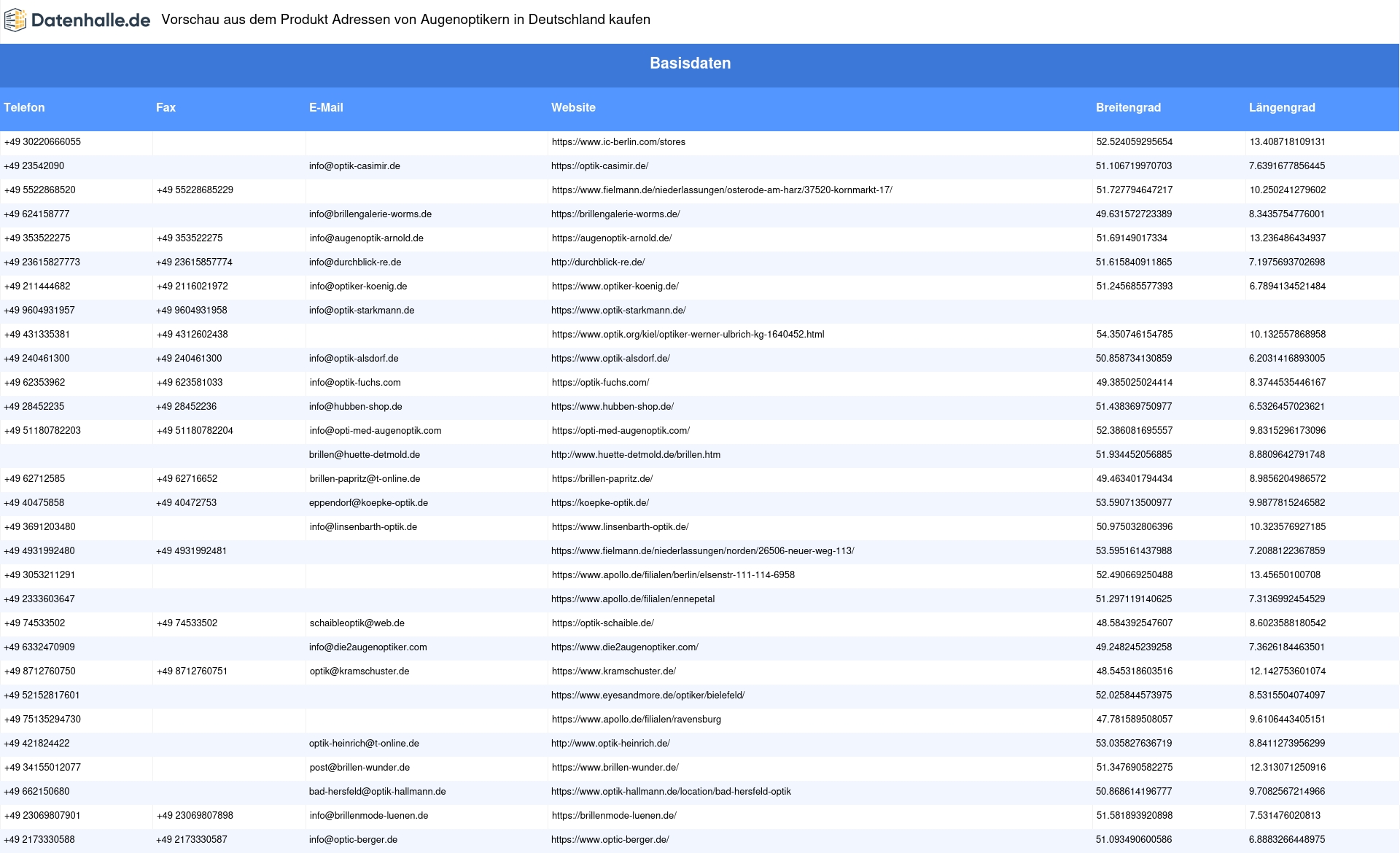Screen dimensions: 1400x853
Task: Select fax number +49 2116021972
Action: (x=192, y=287)
